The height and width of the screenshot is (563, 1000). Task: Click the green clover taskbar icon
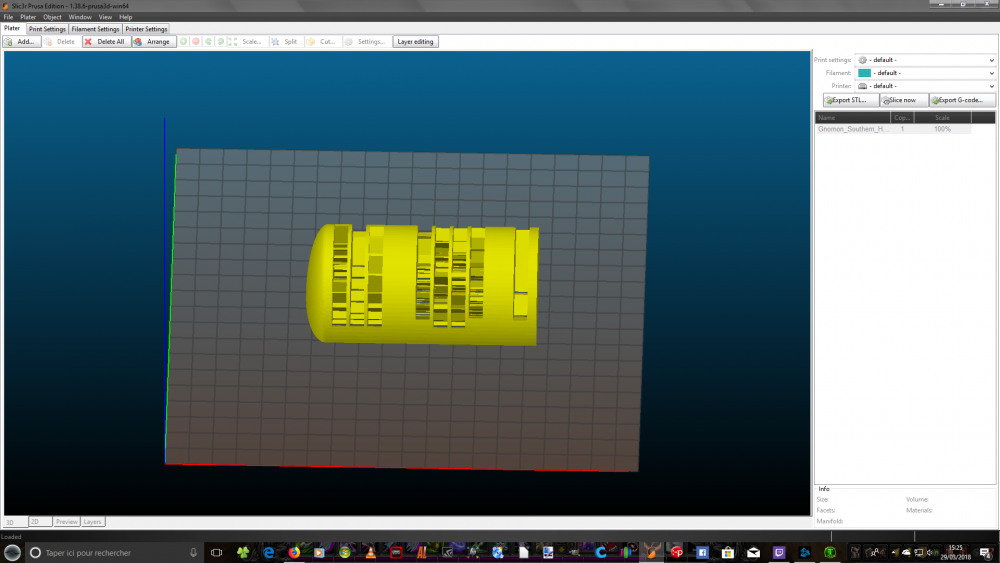point(243,552)
